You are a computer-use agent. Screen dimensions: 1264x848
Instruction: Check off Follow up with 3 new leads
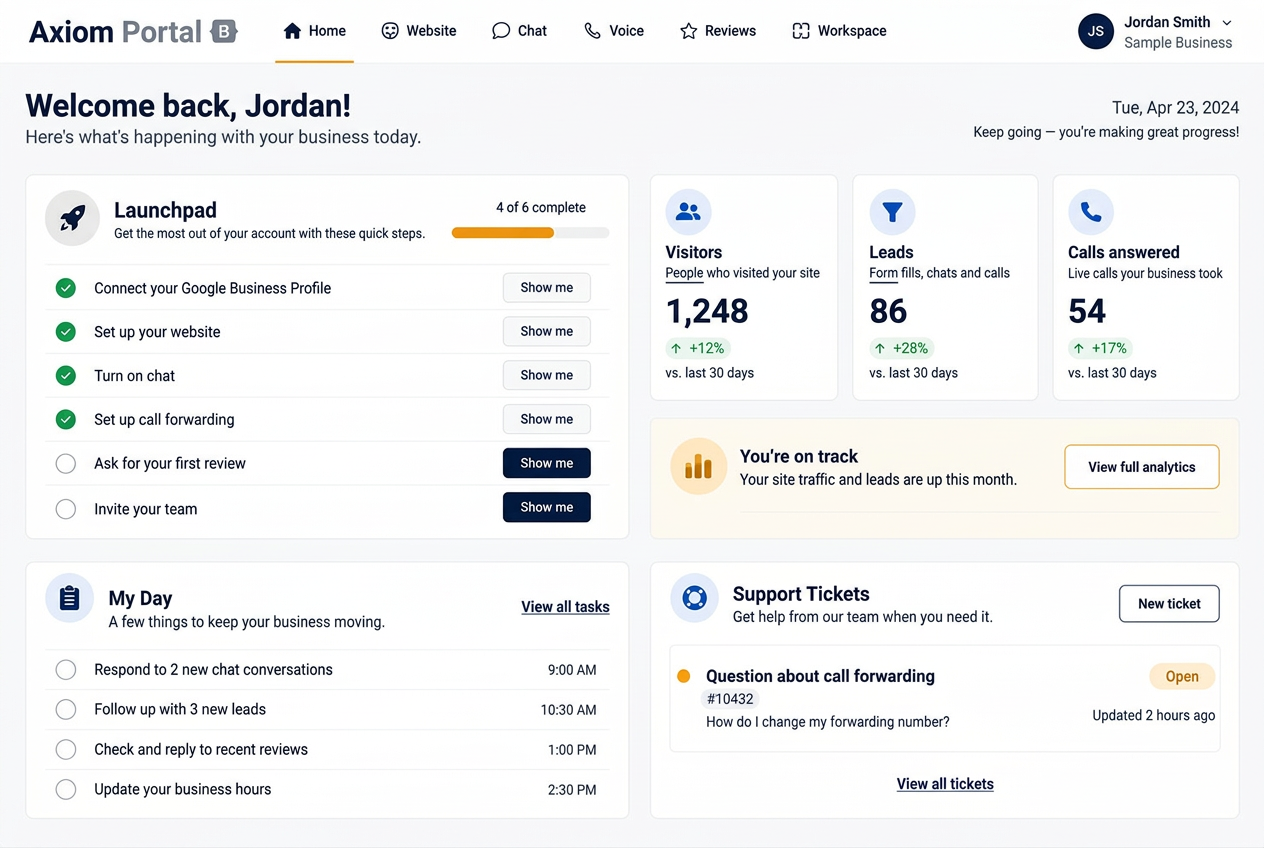click(x=66, y=710)
